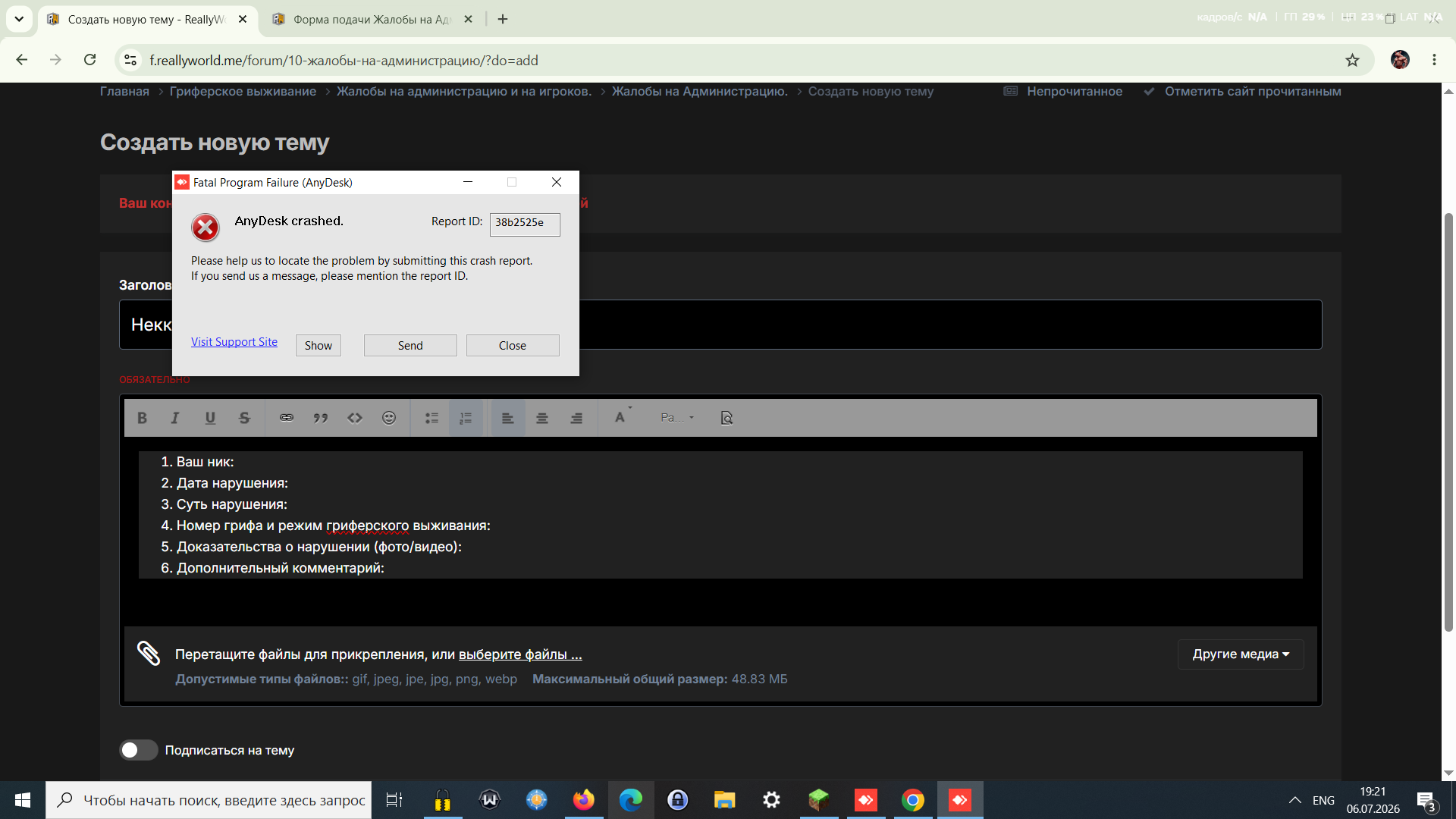
Task: Open the Minecraft block taskbar icon
Action: [x=819, y=800]
